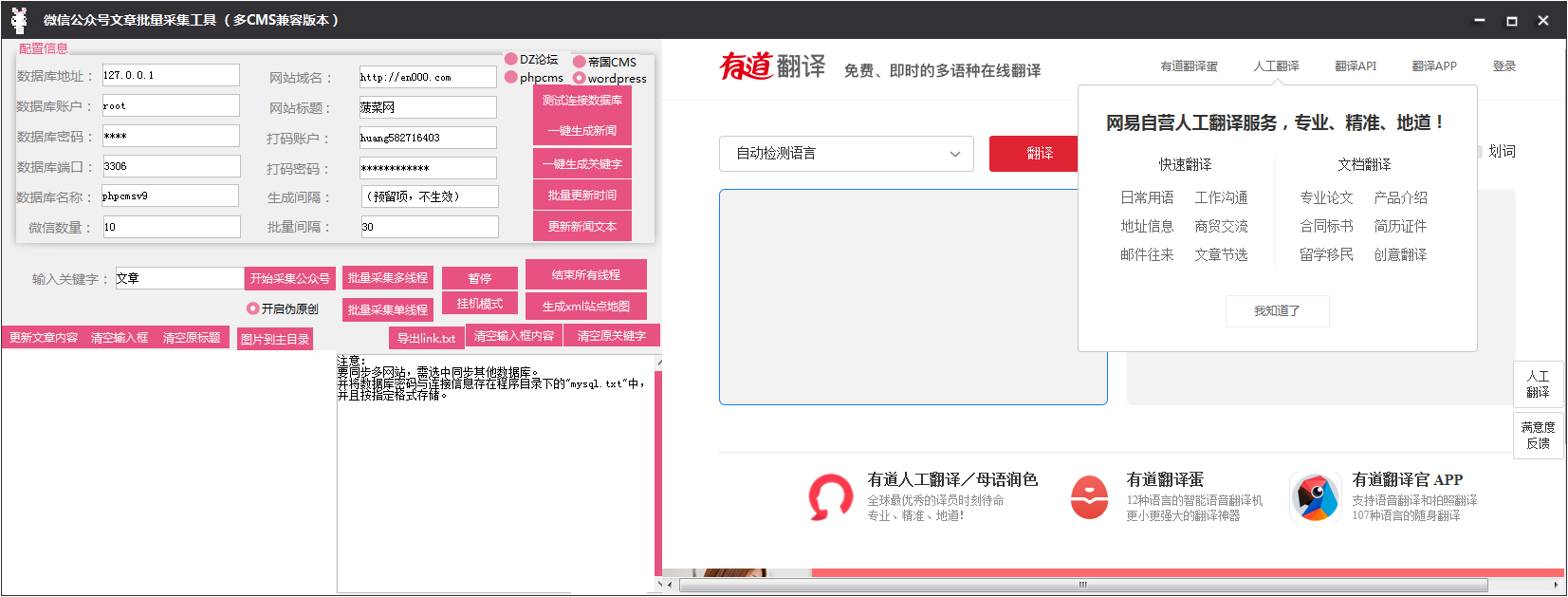
Task: Click the Youdao 有道 logo
Action: (747, 66)
